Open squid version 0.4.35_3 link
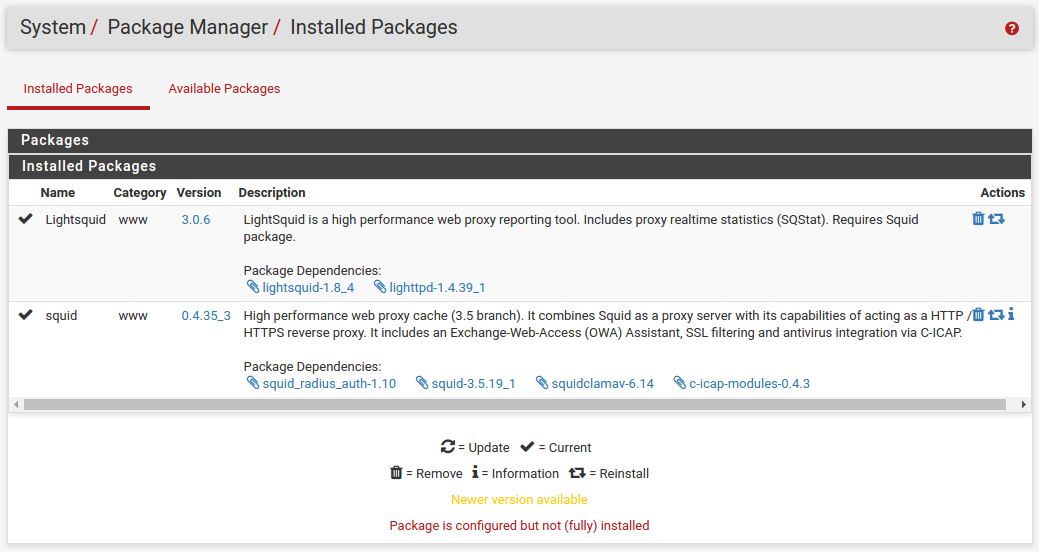Image resolution: width=1039 pixels, height=552 pixels. 206,315
